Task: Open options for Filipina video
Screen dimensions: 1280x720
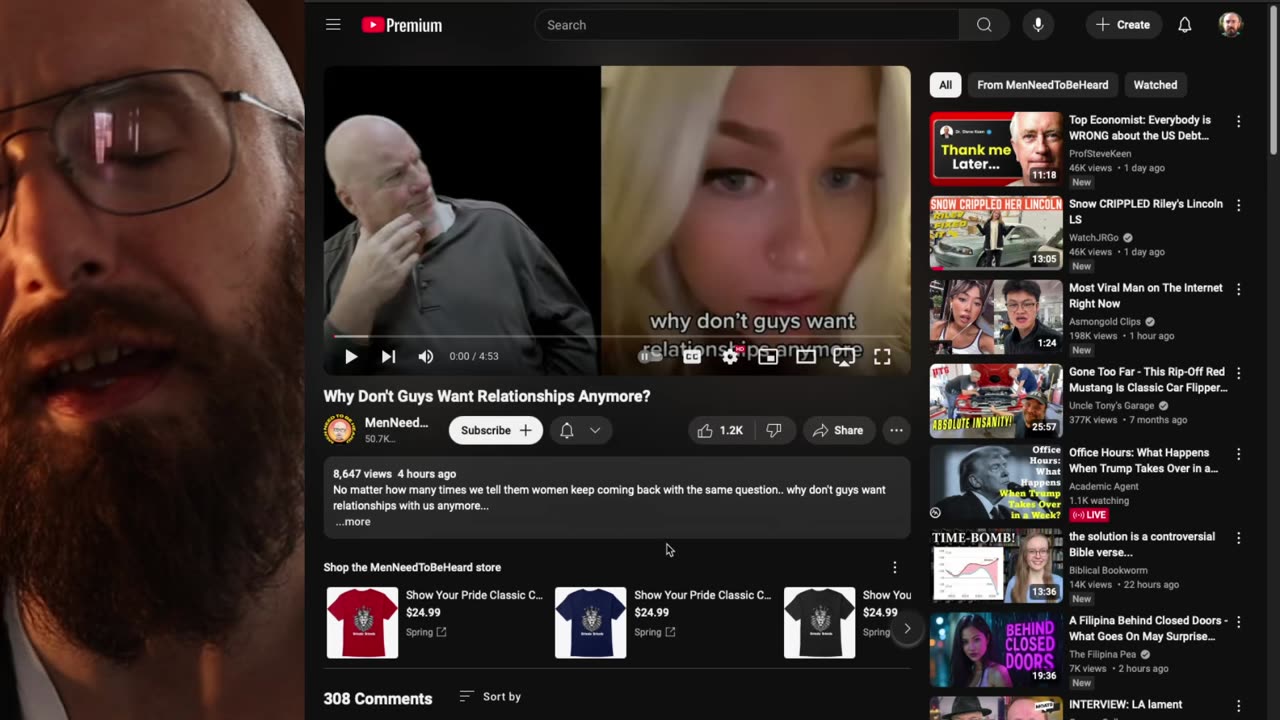Action: pos(1238,622)
